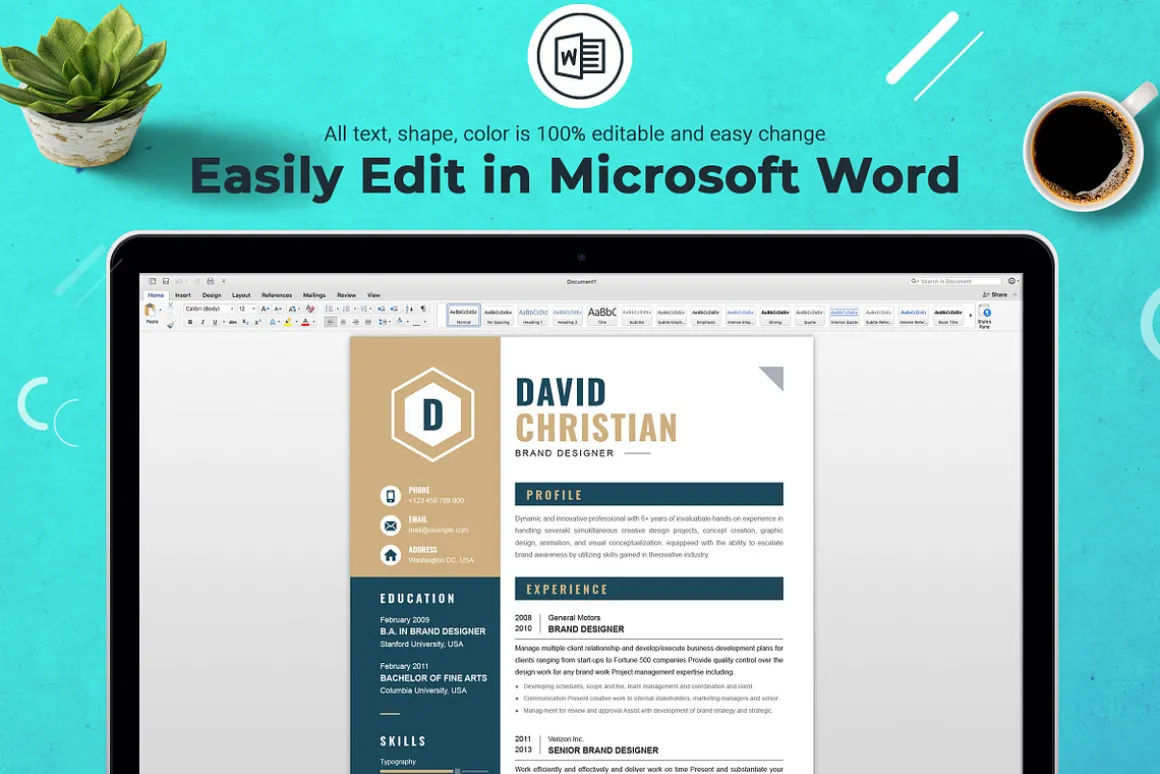Click the Multilevel list icon
The width and height of the screenshot is (1160, 774).
coord(365,309)
